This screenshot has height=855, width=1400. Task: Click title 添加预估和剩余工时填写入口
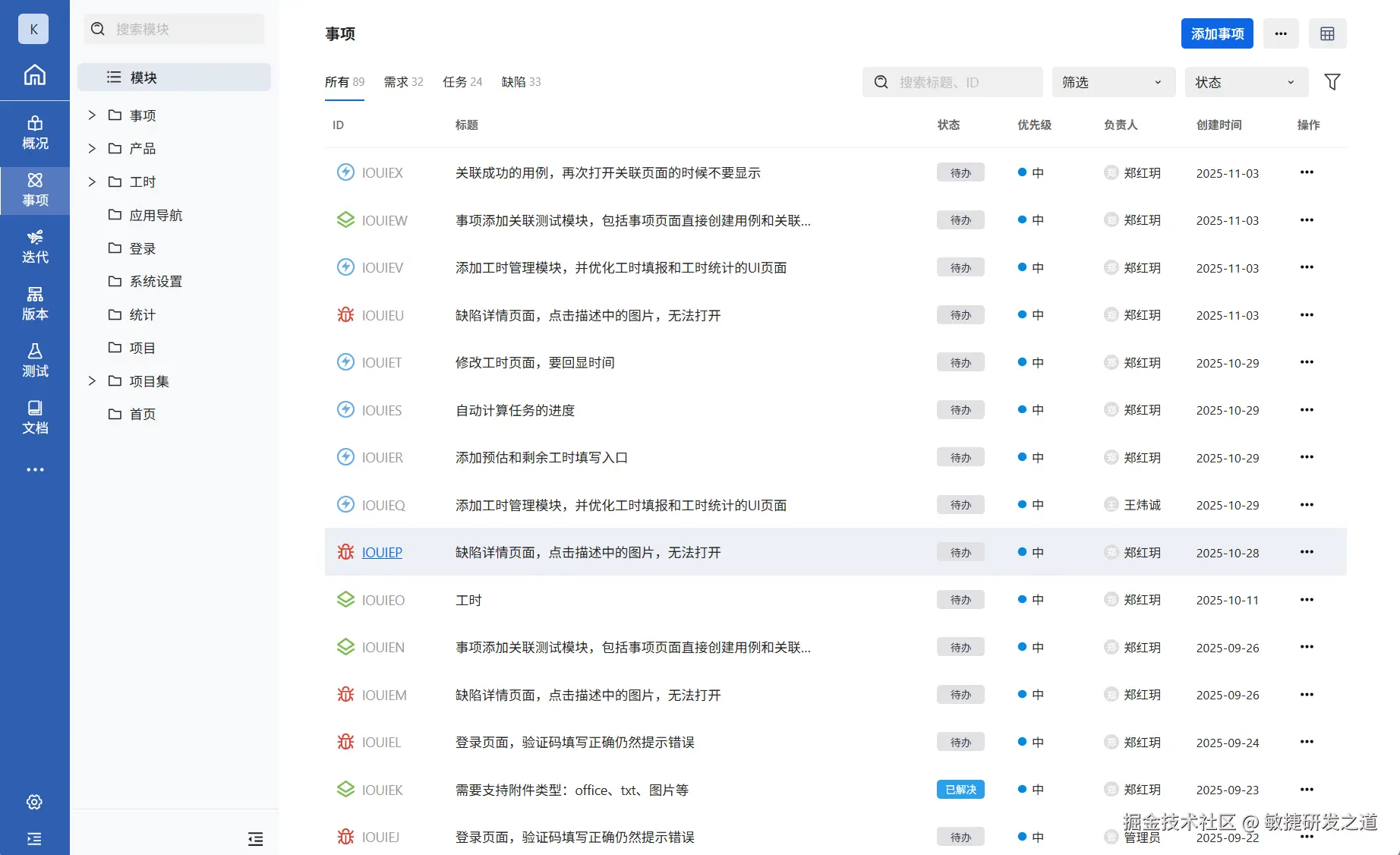click(541, 457)
